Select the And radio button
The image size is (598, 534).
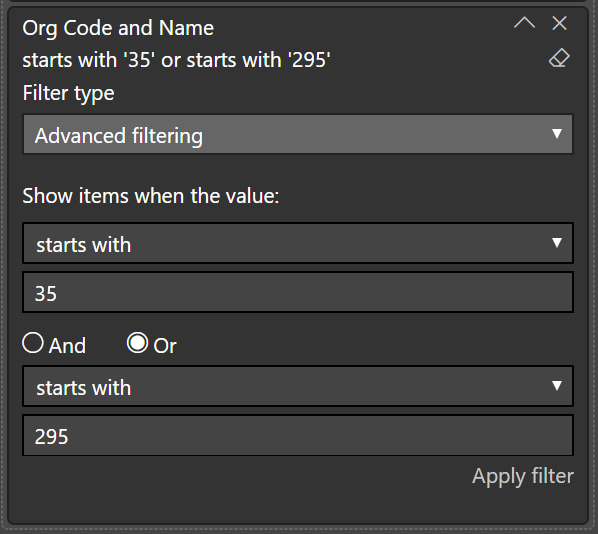coord(33,343)
